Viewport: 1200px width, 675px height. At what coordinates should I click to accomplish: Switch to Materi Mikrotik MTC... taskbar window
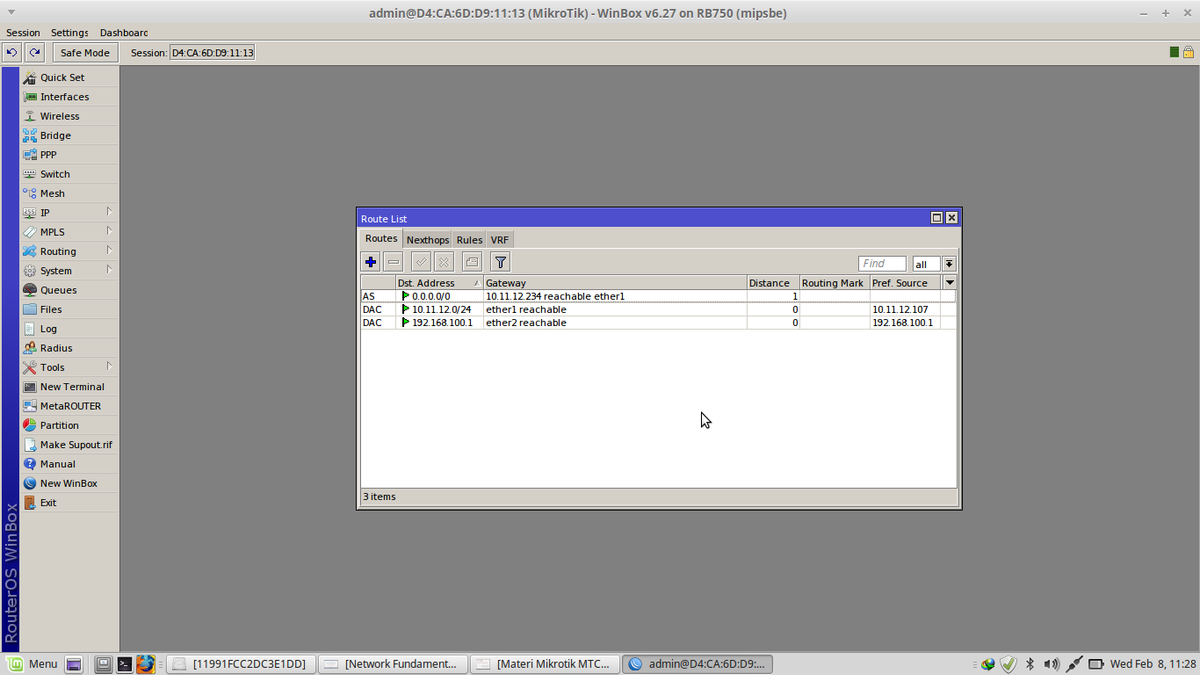click(544, 663)
